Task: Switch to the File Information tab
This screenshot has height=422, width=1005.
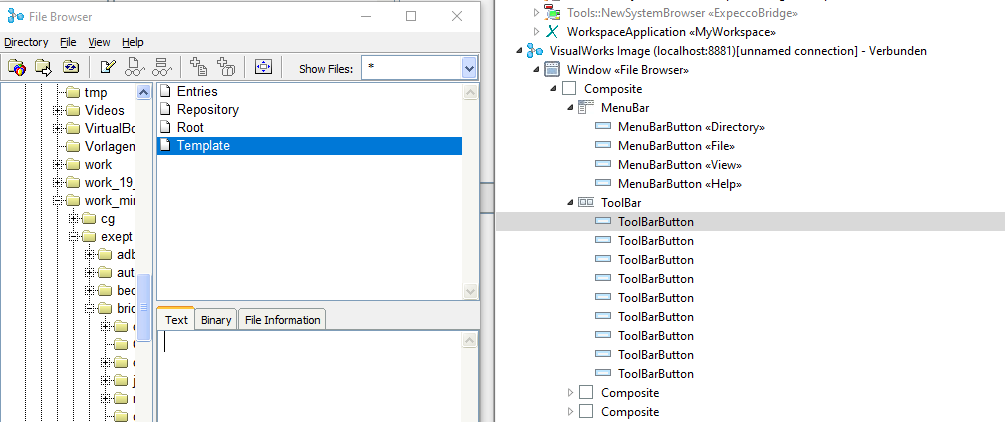Action: pos(282,320)
